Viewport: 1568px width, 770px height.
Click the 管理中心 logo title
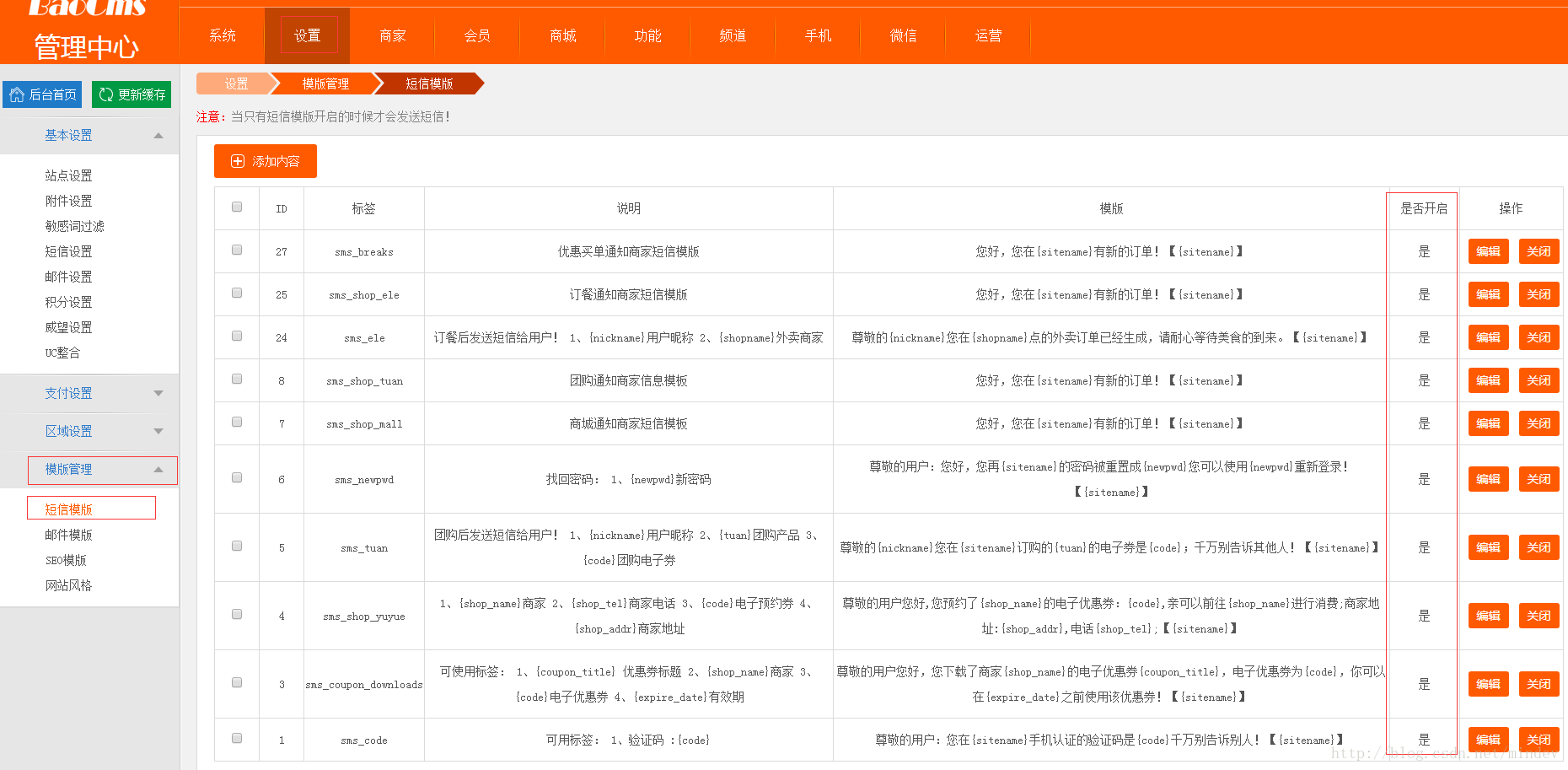pos(86,46)
